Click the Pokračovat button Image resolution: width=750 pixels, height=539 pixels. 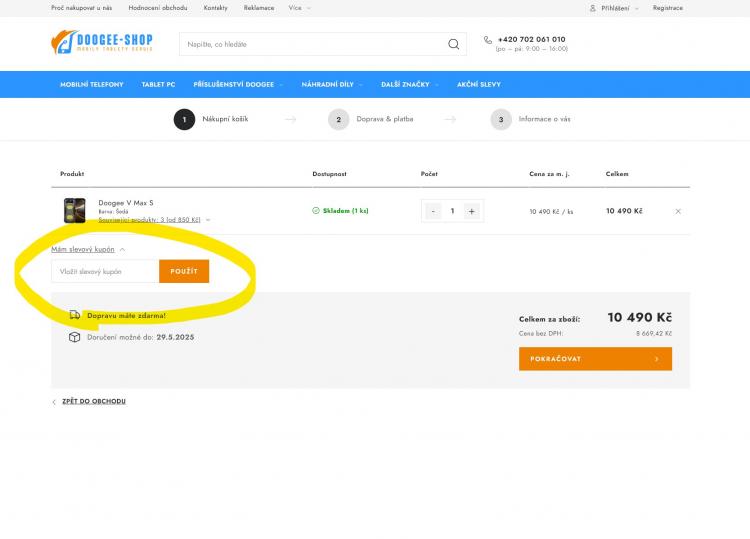point(596,359)
